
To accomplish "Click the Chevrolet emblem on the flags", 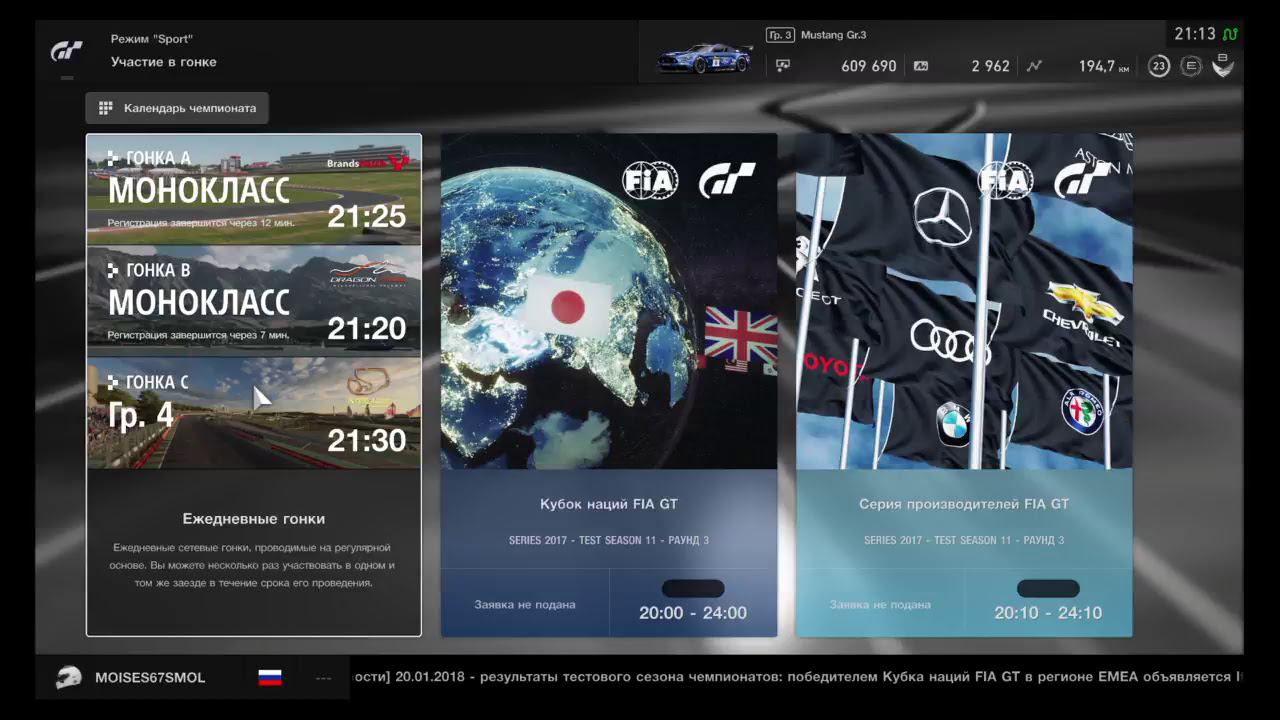I will (1083, 305).
